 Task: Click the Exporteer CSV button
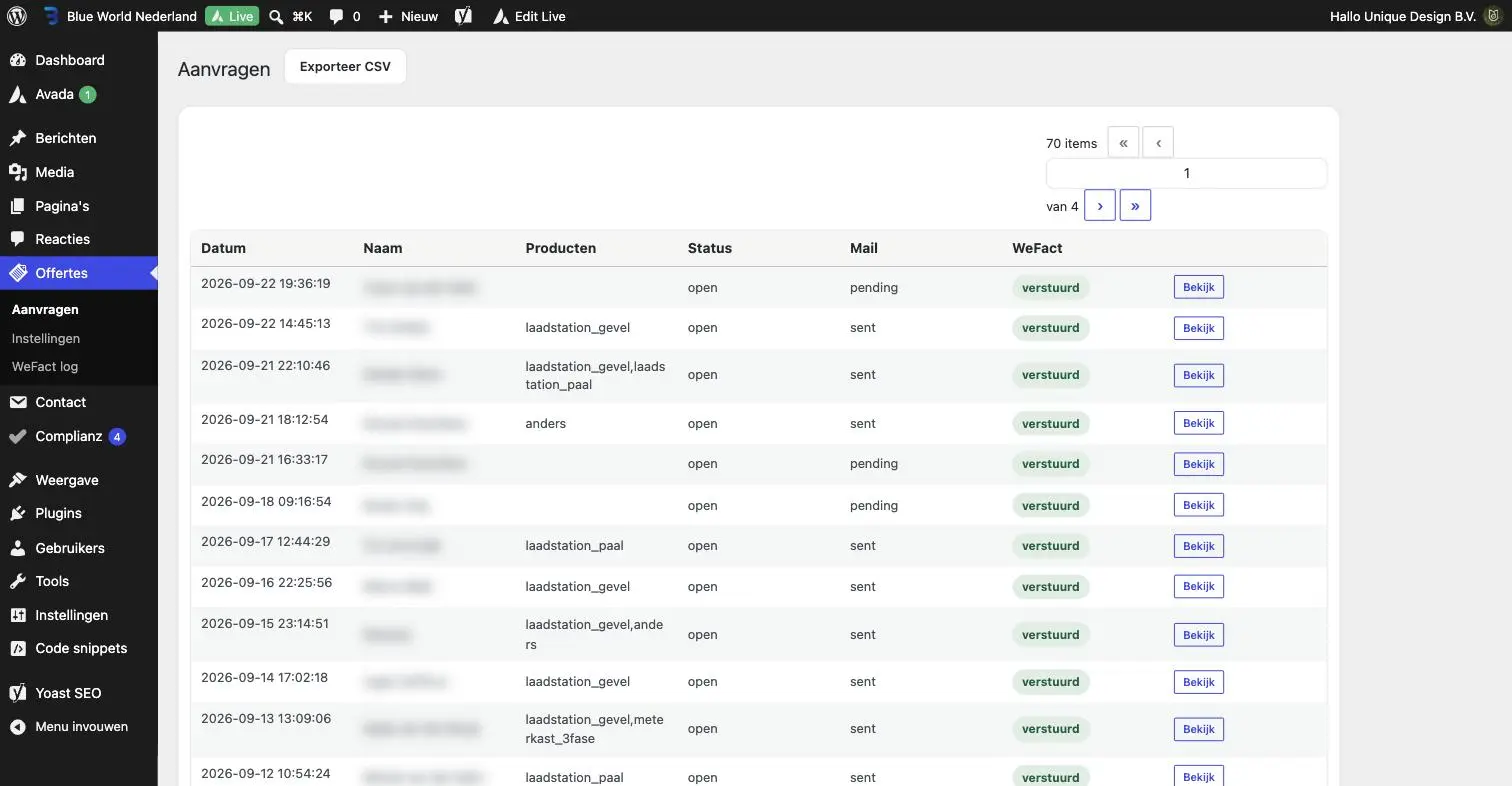(345, 67)
